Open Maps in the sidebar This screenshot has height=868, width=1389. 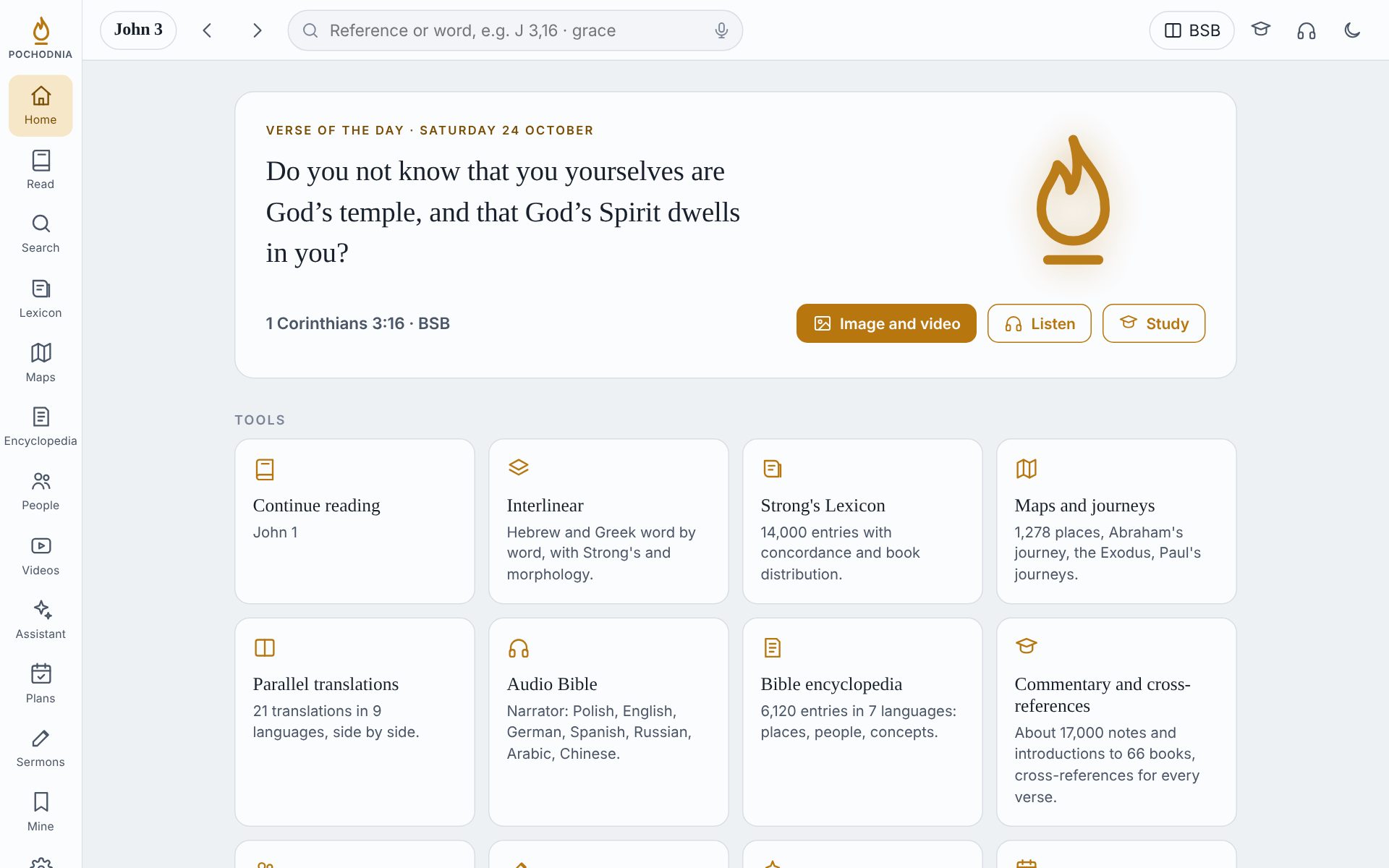(41, 362)
